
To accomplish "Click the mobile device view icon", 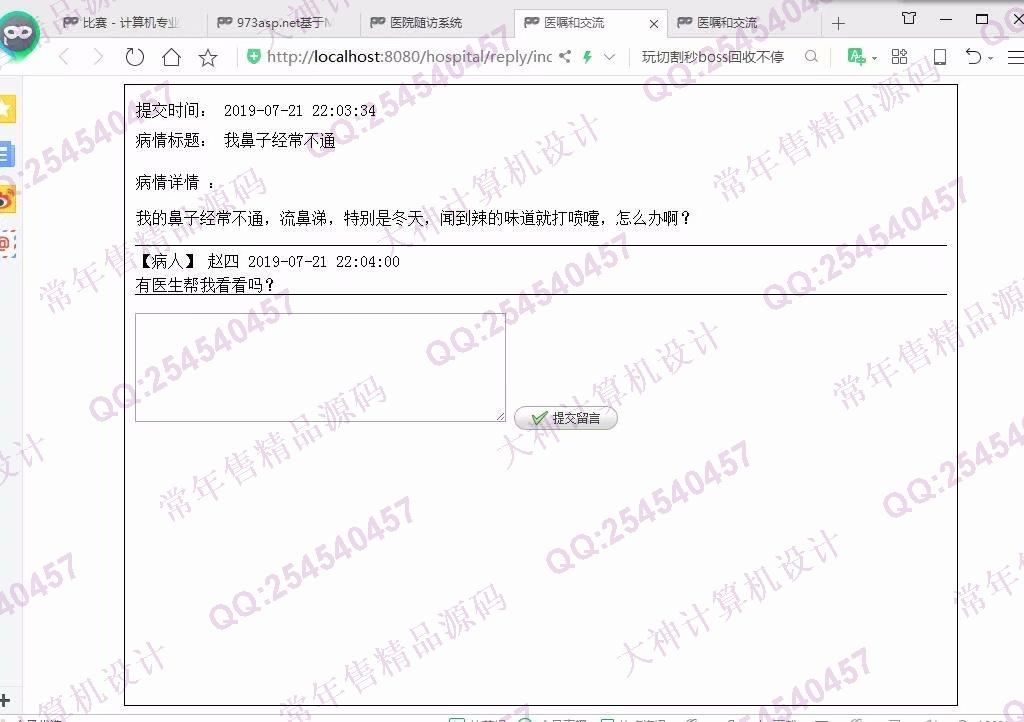I will pos(940,57).
